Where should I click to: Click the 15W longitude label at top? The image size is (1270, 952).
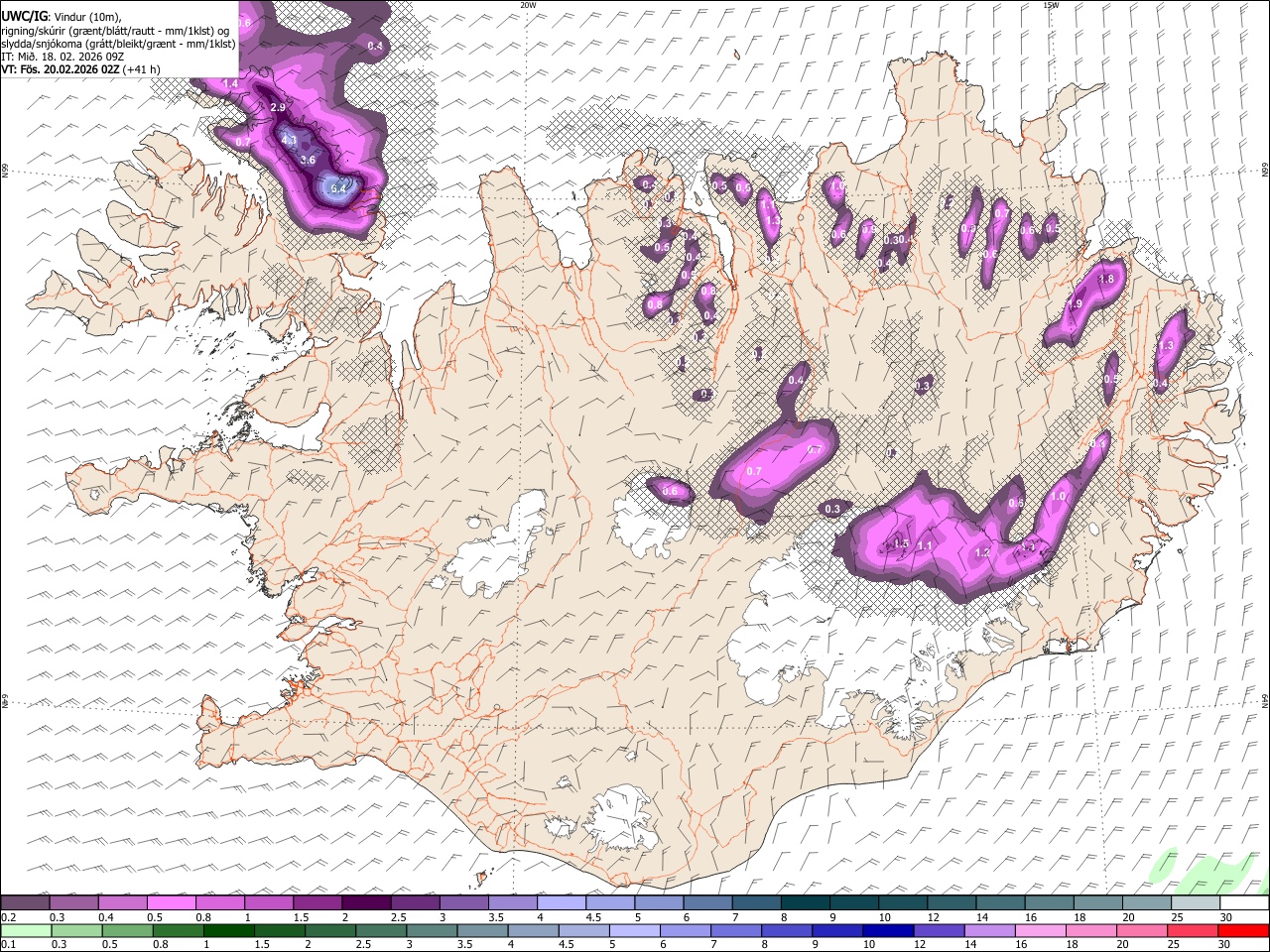[x=1051, y=5]
